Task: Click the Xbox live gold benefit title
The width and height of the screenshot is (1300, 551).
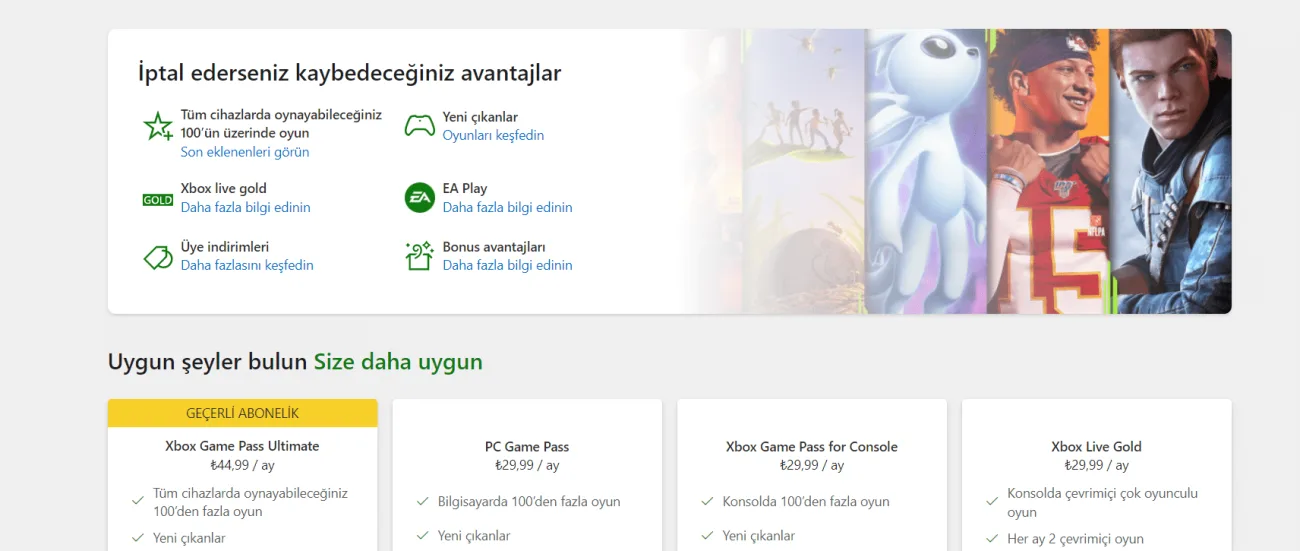Action: tap(224, 188)
